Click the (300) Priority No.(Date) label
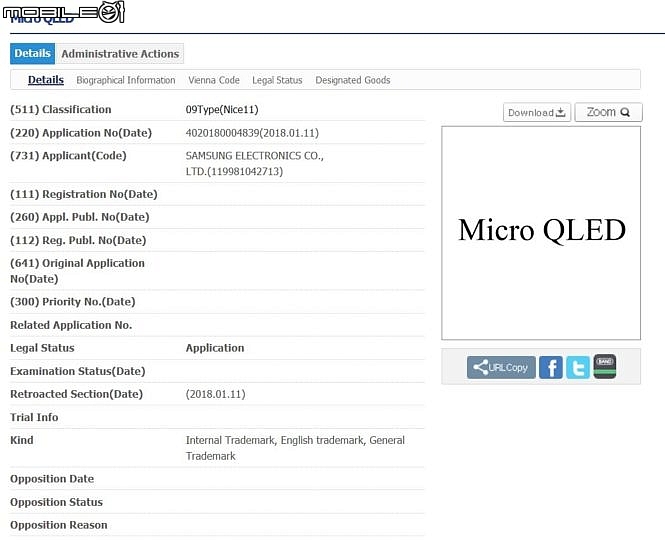The image size is (665, 540). point(73,302)
